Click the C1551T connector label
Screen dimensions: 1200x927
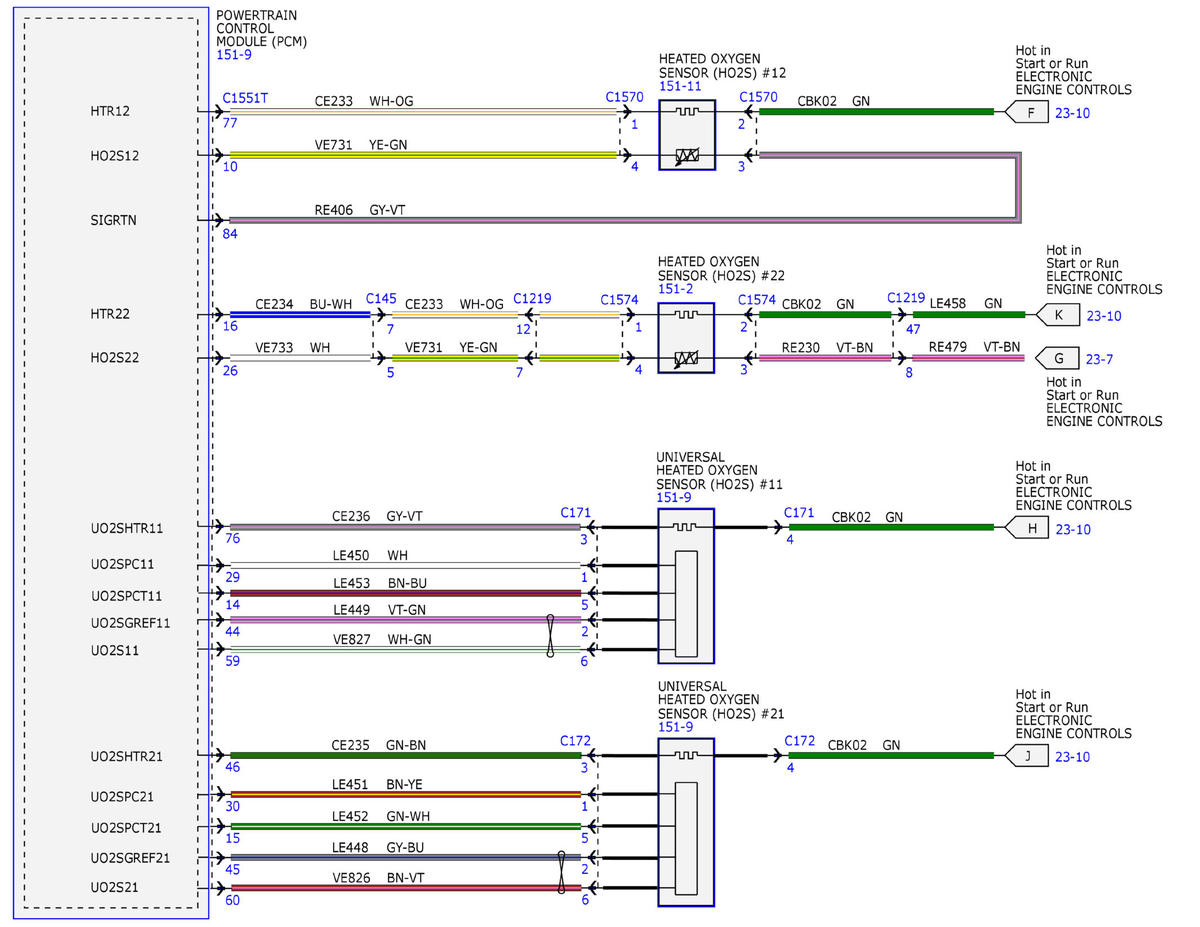(x=245, y=98)
